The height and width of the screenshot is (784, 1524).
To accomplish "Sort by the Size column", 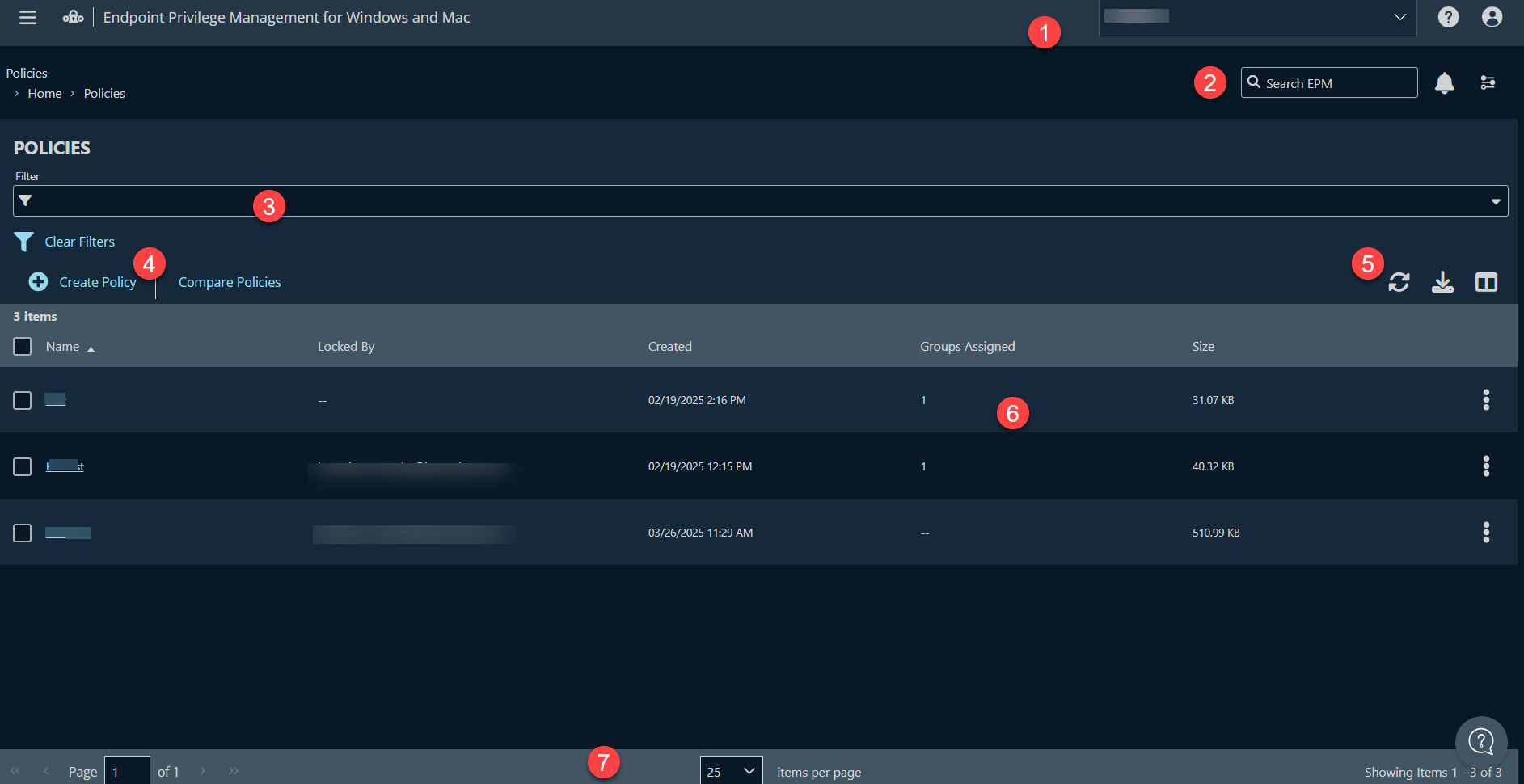I will point(1203,347).
